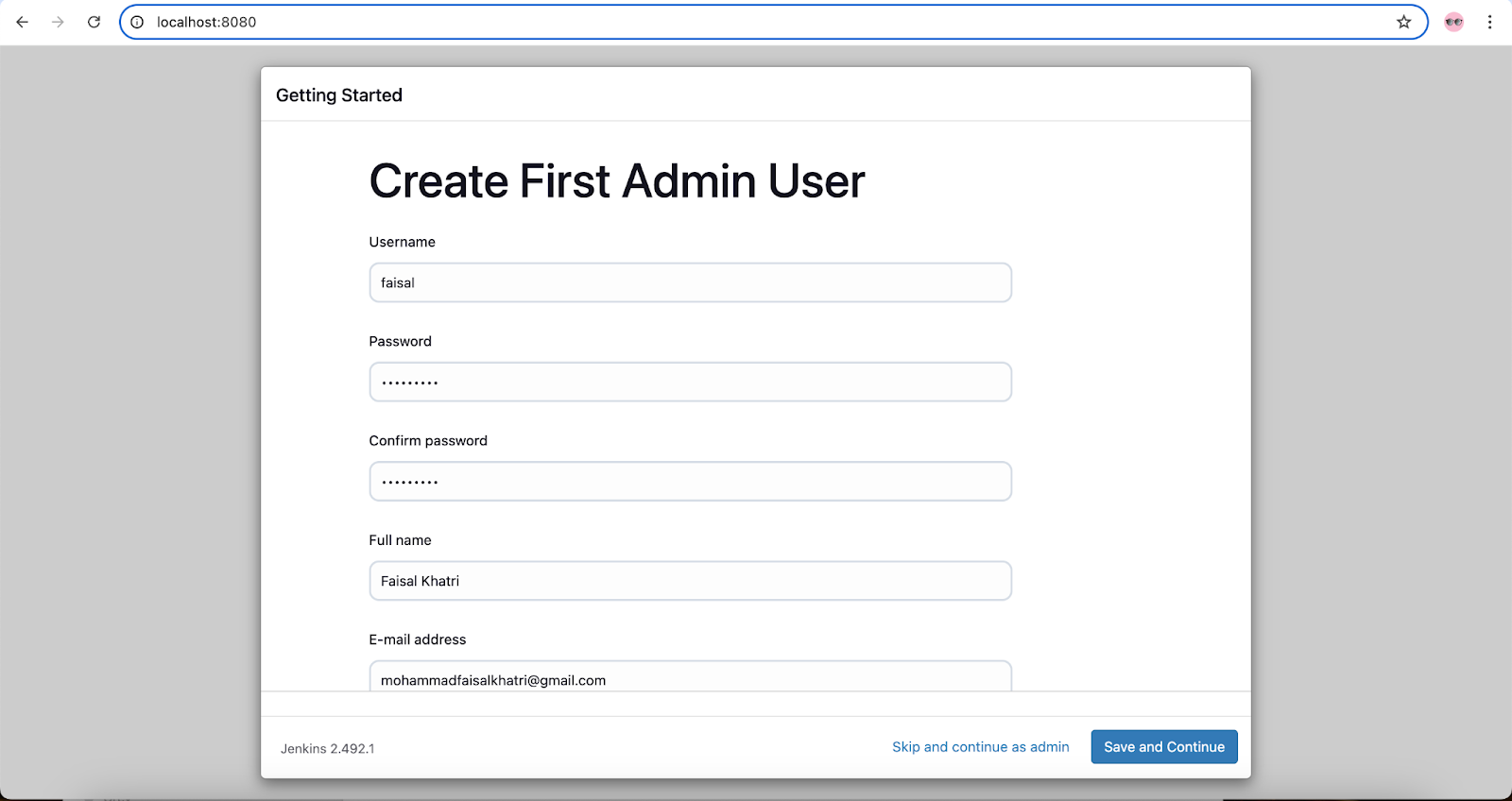This screenshot has height=801, width=1512.
Task: Click the Full name field
Action: tap(690, 581)
